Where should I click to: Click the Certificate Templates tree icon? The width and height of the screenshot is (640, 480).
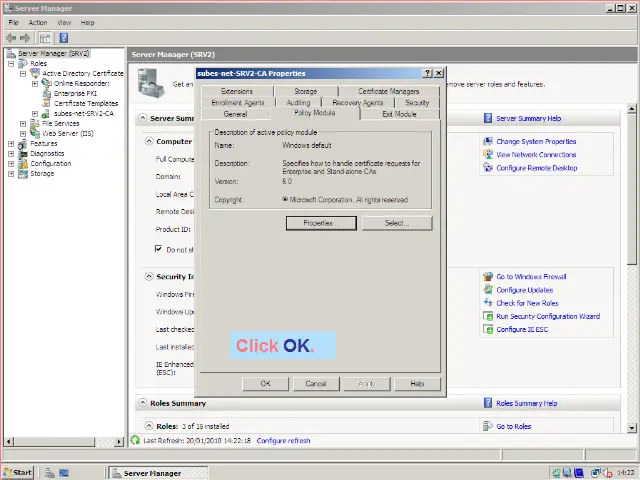coord(48,103)
